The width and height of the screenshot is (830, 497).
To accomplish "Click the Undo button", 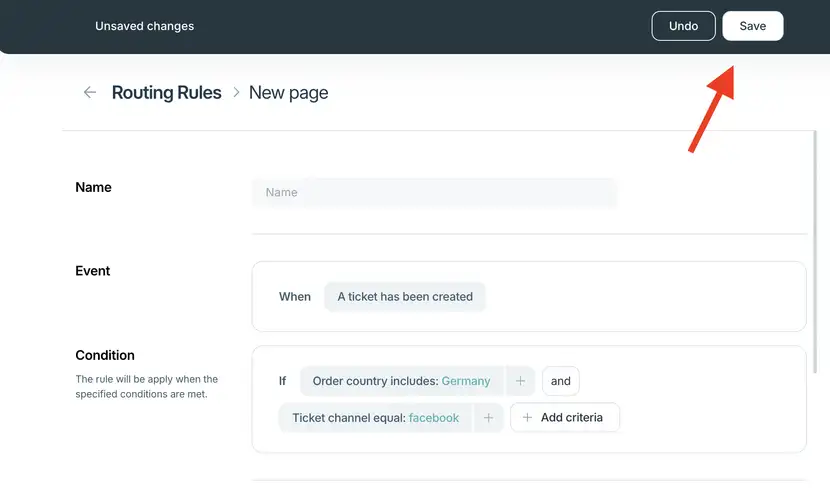I will [683, 26].
